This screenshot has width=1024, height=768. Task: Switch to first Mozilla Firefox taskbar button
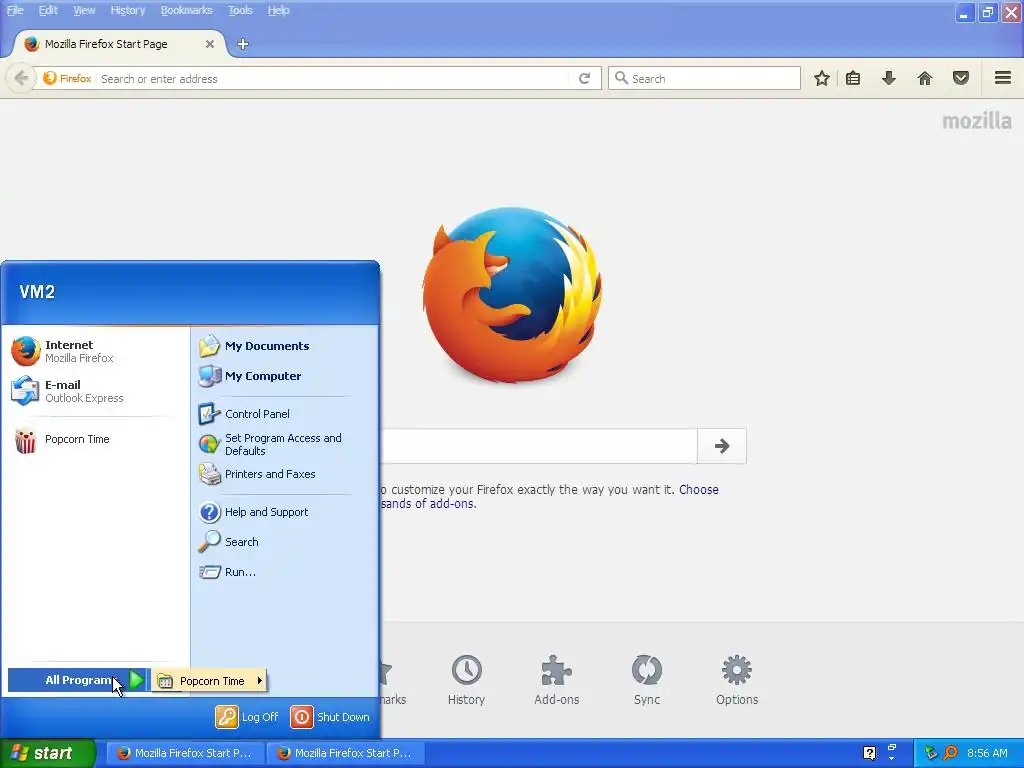click(185, 753)
